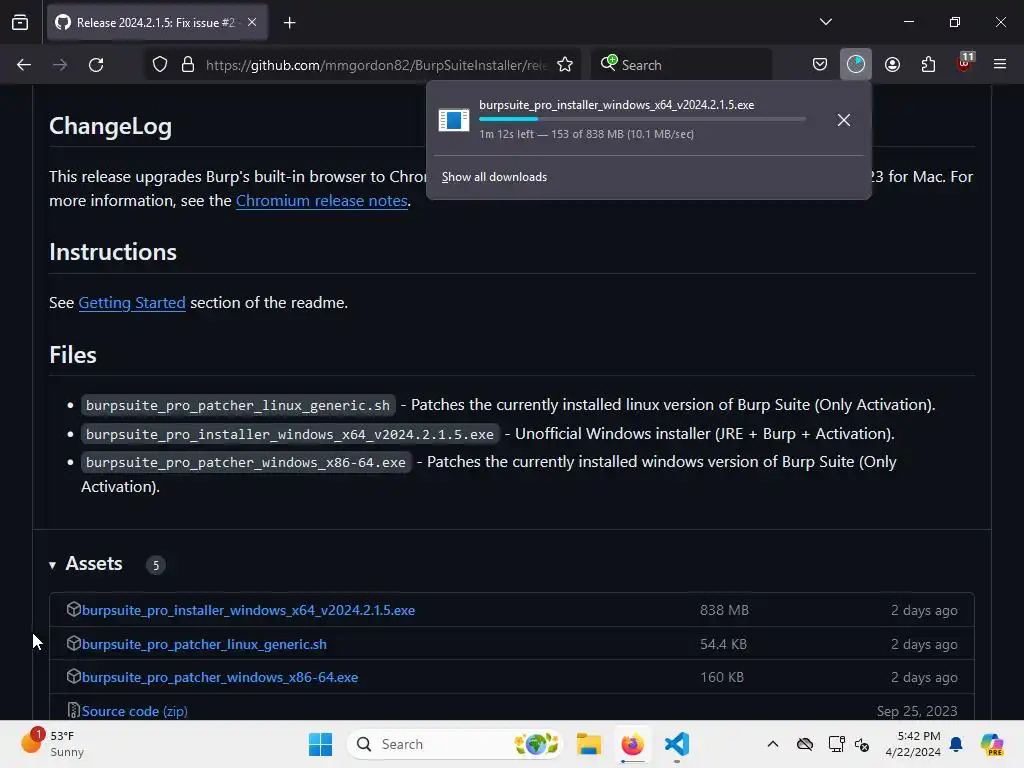
Task: Click the 838 MB size value
Action: [724, 610]
